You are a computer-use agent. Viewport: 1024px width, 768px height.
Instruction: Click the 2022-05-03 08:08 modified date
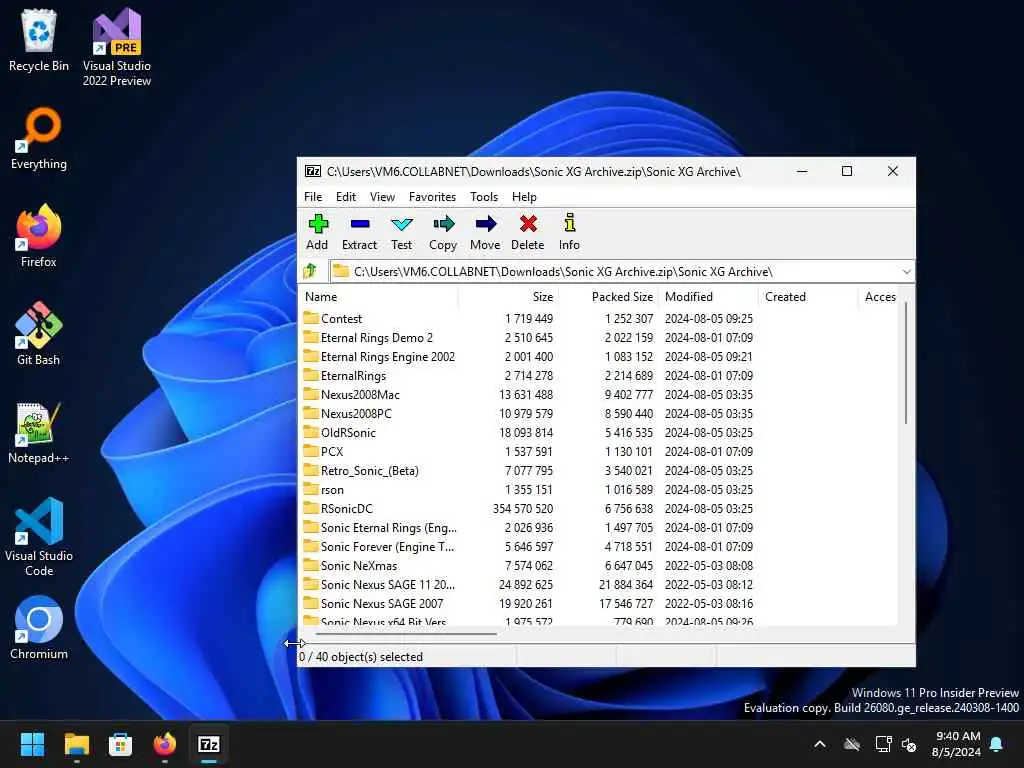coord(709,566)
